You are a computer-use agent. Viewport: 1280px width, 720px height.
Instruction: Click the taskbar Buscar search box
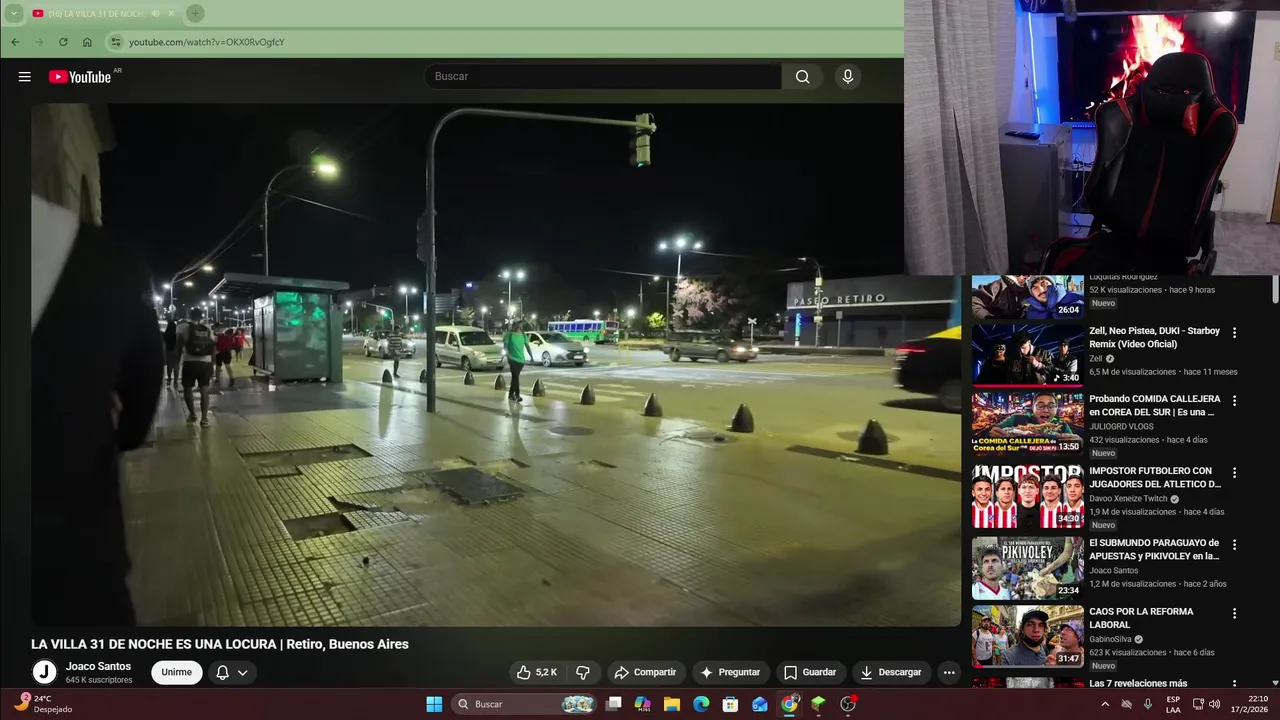pos(525,704)
